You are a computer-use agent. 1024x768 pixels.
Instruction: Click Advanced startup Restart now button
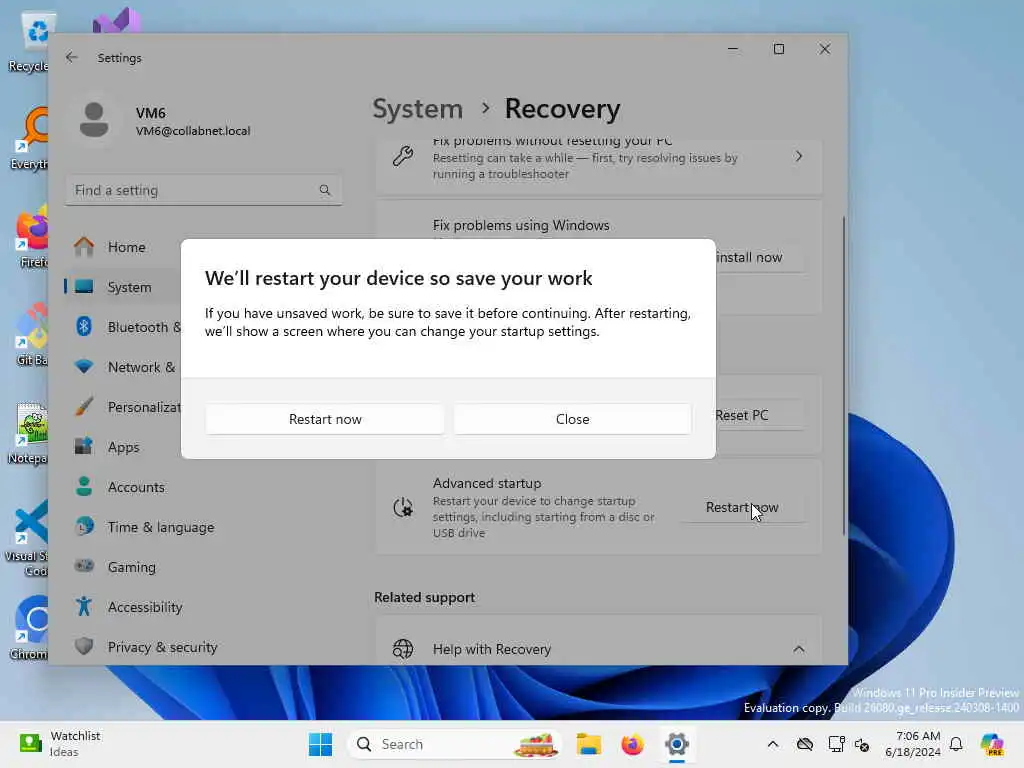coord(741,507)
